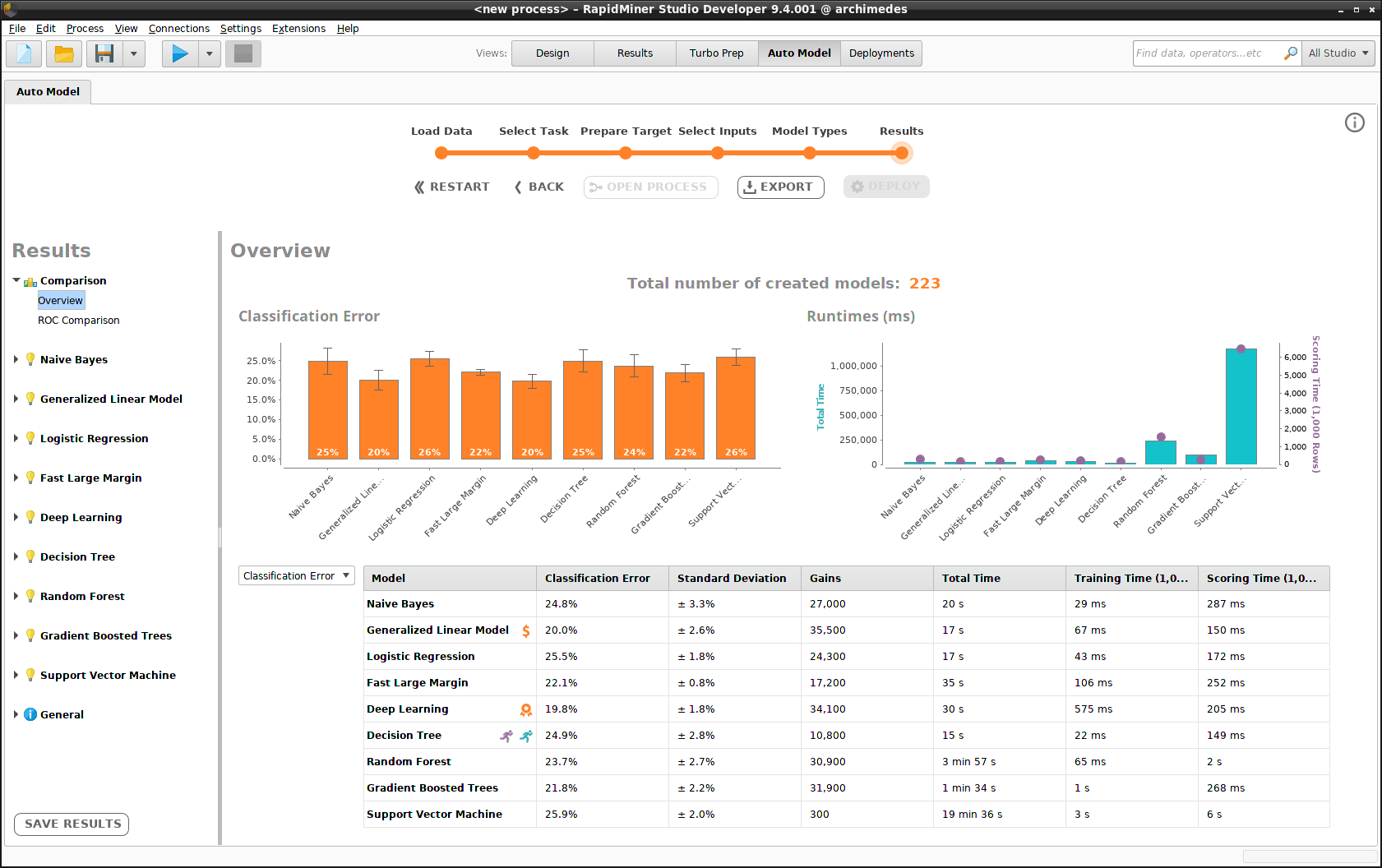Switch to the Turbo Prep view
This screenshot has height=868, width=1382.
[716, 53]
